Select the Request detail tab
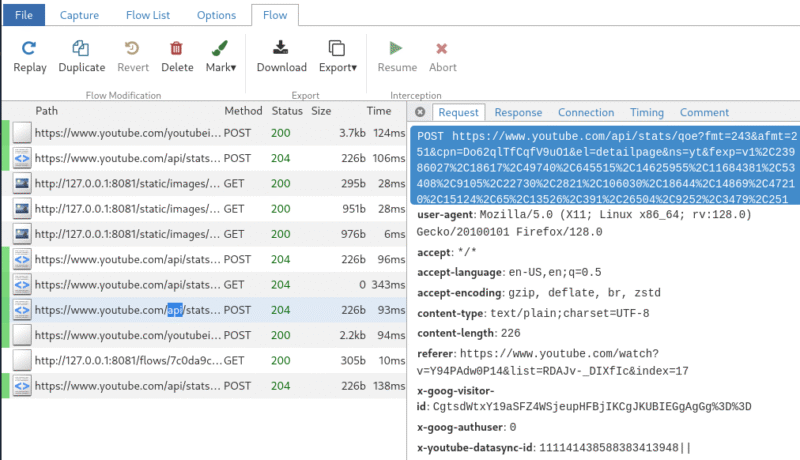Viewport: 800px width, 460px height. point(458,112)
